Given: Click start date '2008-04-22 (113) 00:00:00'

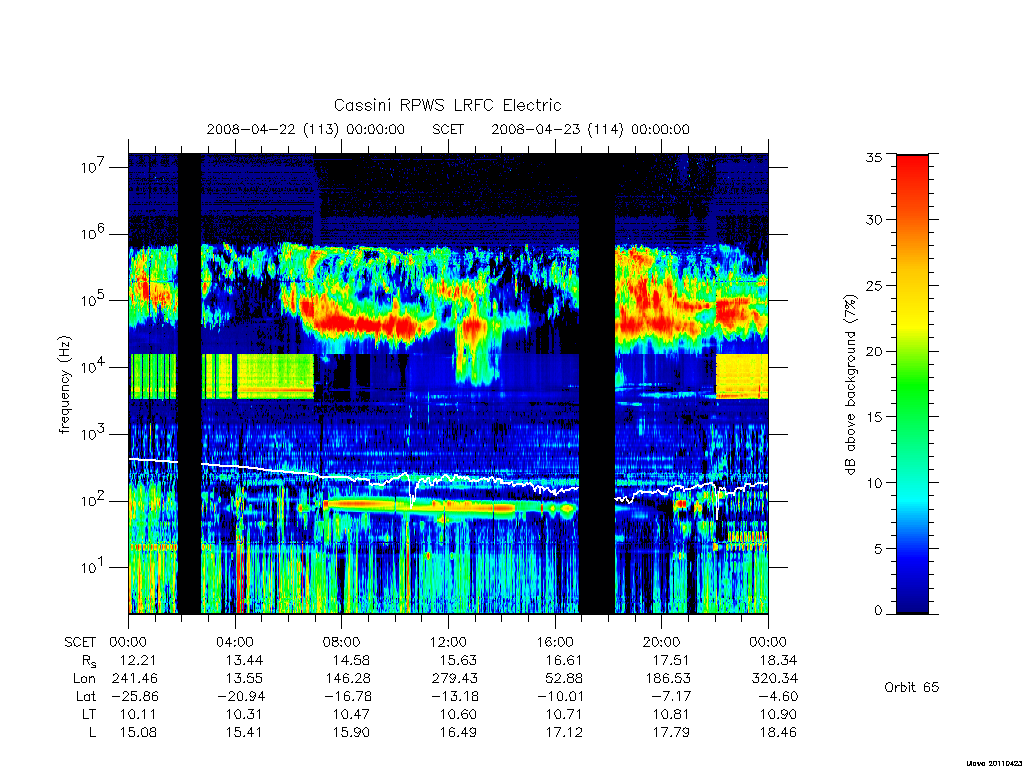Looking at the screenshot, I should (x=306, y=129).
